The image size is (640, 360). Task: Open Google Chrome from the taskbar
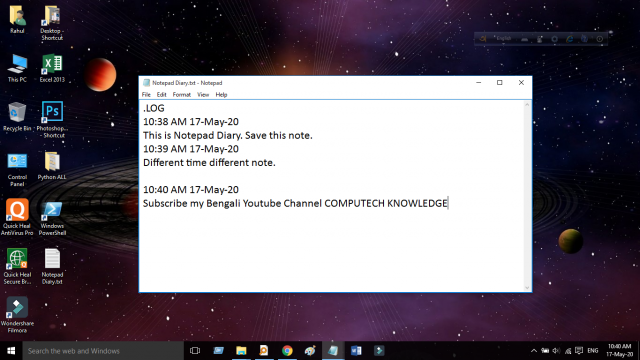pos(287,351)
